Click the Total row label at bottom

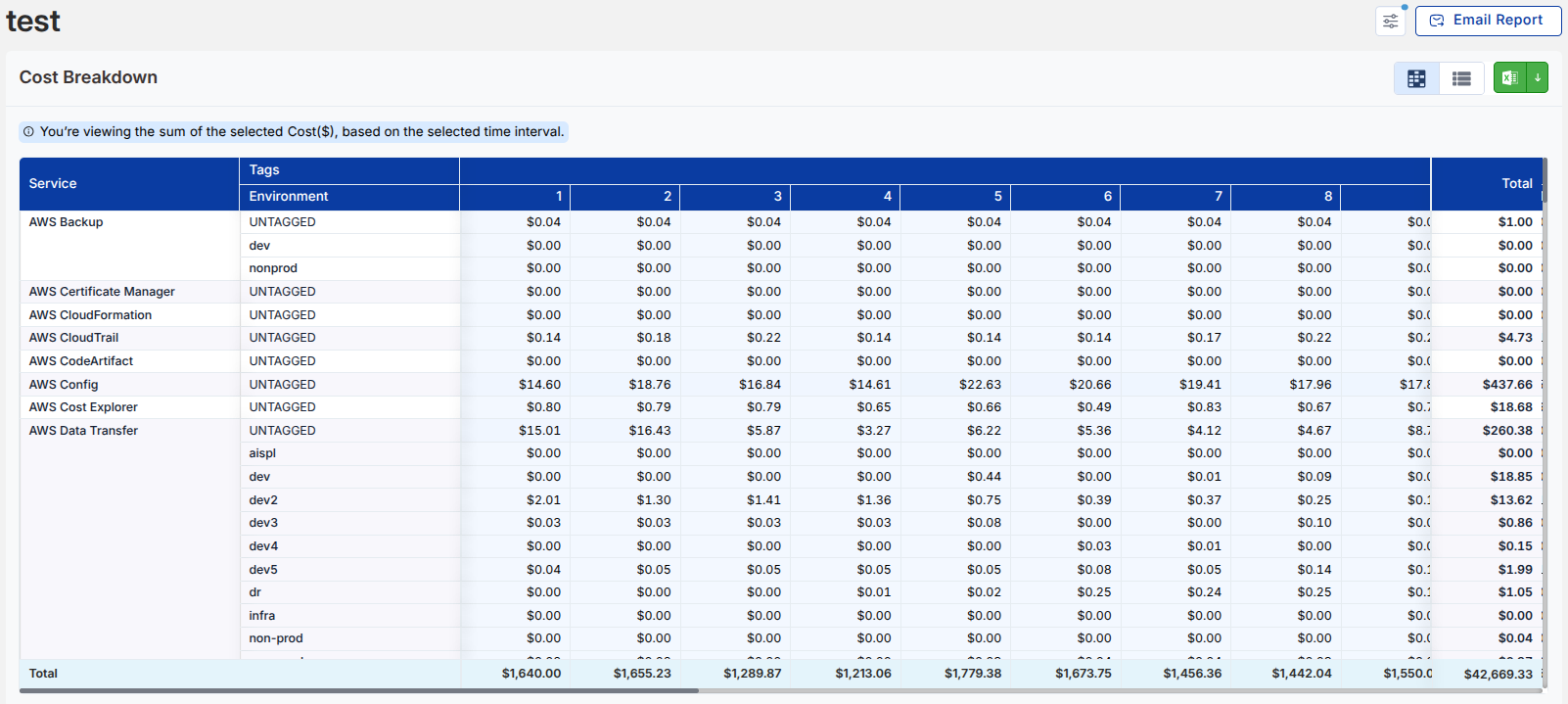point(43,674)
